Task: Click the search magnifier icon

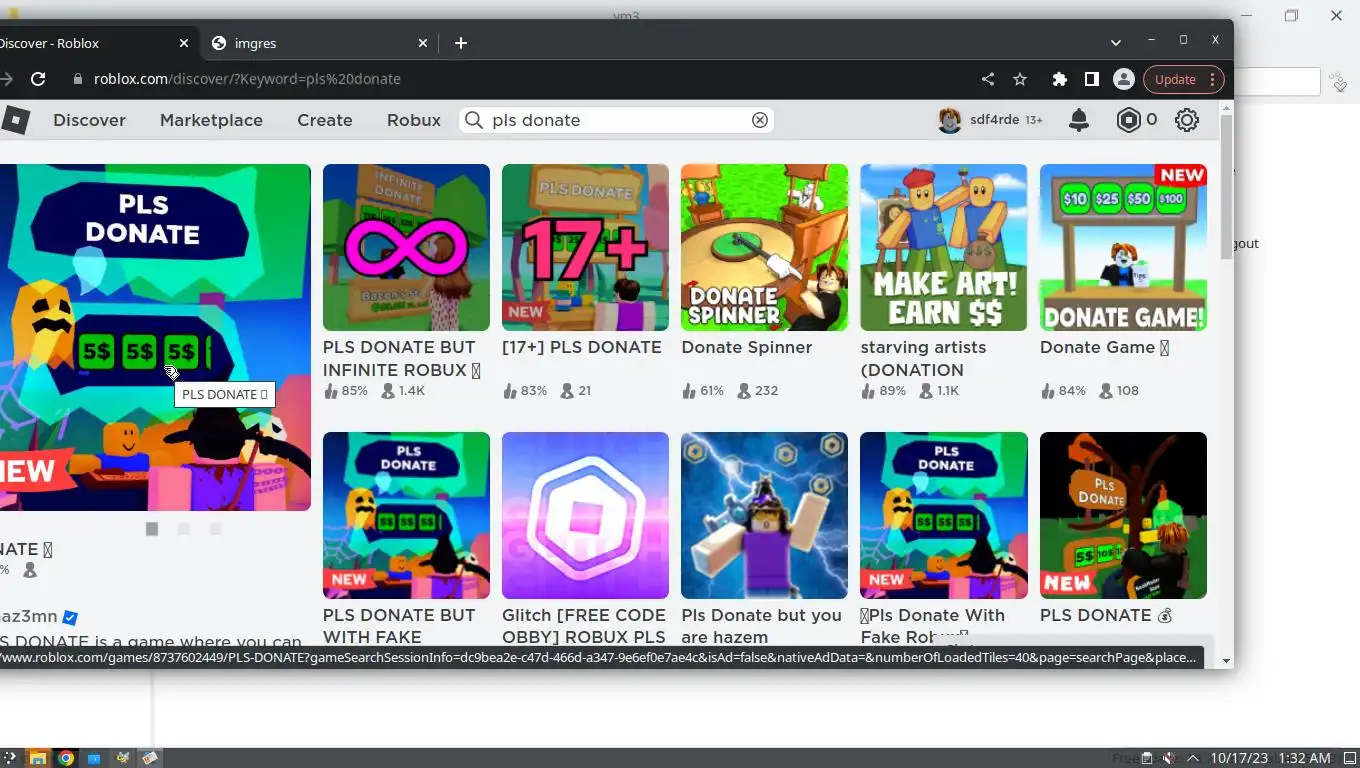Action: pyautogui.click(x=474, y=120)
